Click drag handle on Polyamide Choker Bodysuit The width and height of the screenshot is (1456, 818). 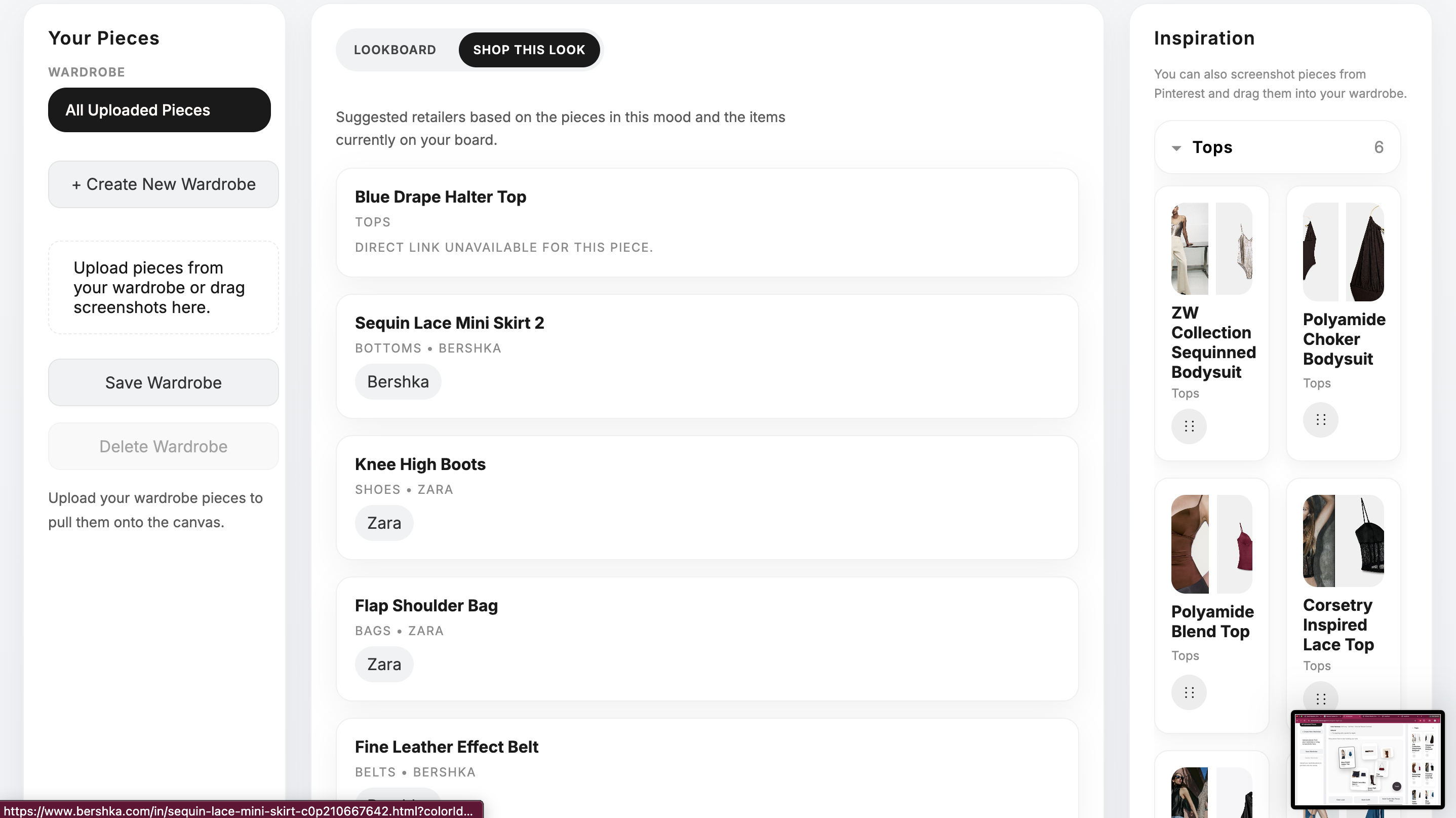(1320, 419)
